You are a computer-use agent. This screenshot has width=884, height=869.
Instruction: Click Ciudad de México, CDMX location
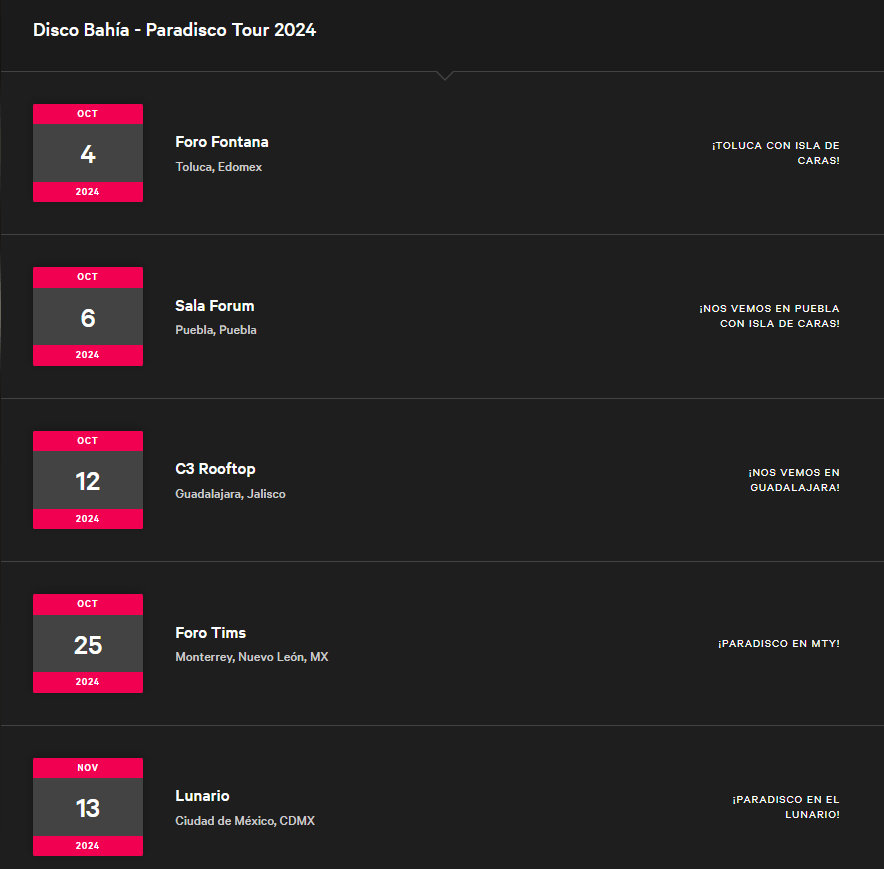coord(245,821)
